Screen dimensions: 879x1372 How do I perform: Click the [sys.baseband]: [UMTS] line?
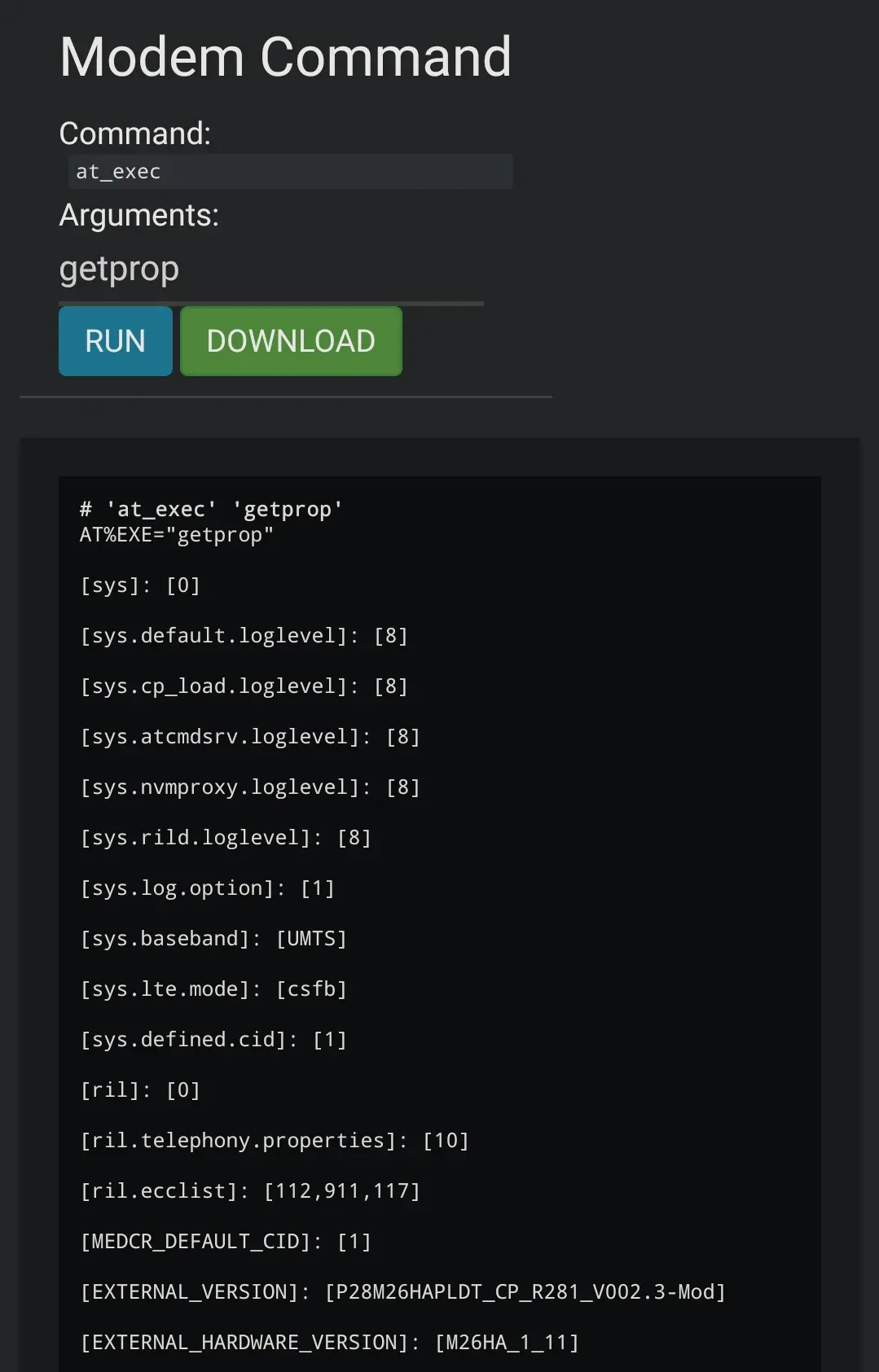coord(213,939)
